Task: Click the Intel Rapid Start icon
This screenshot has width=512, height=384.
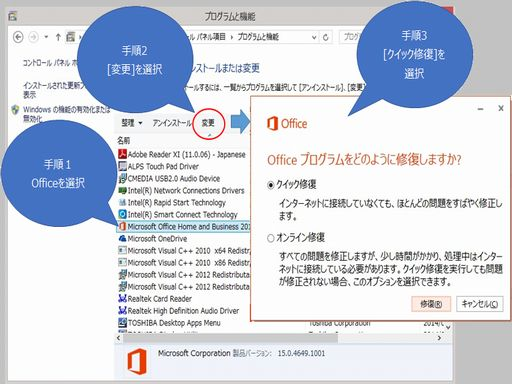Action: [122, 202]
